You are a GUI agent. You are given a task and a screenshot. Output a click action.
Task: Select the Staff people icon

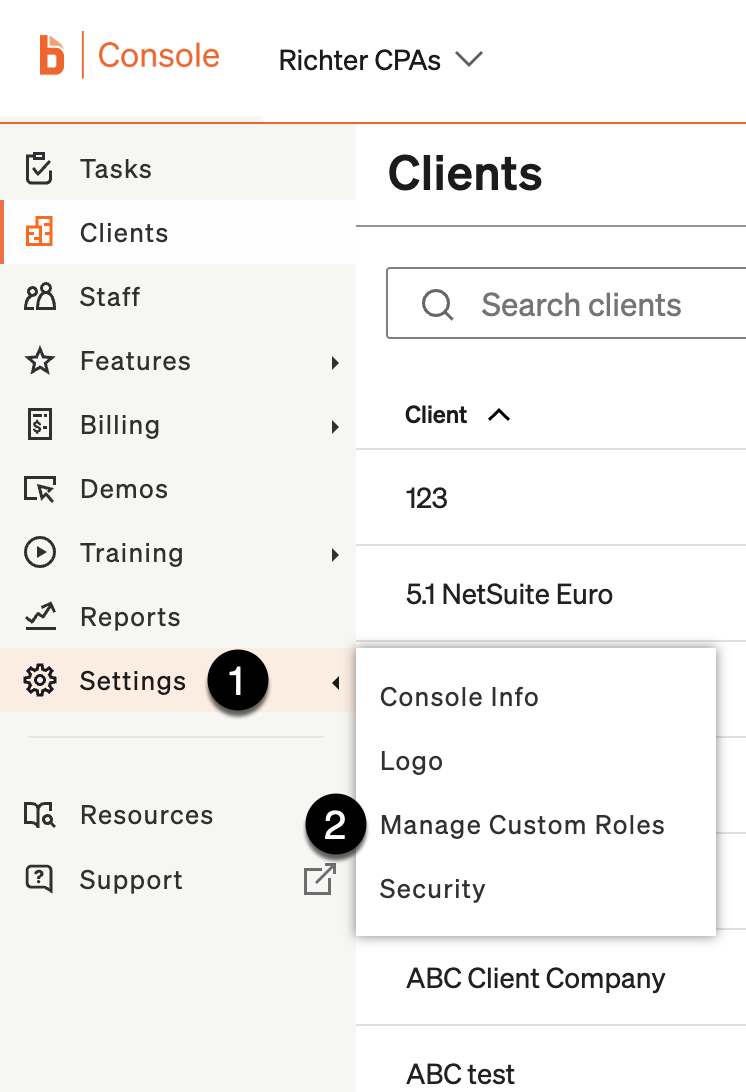[39, 296]
